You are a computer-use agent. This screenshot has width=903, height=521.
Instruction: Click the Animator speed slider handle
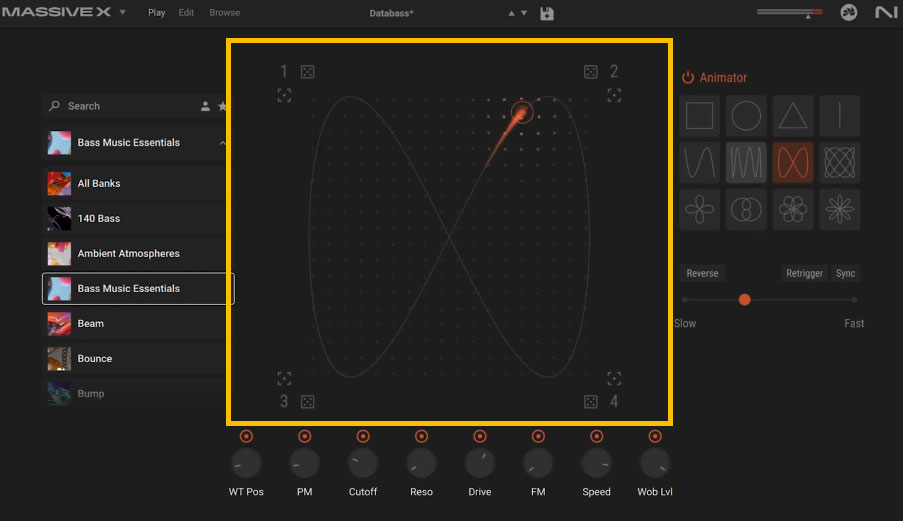(x=744, y=300)
